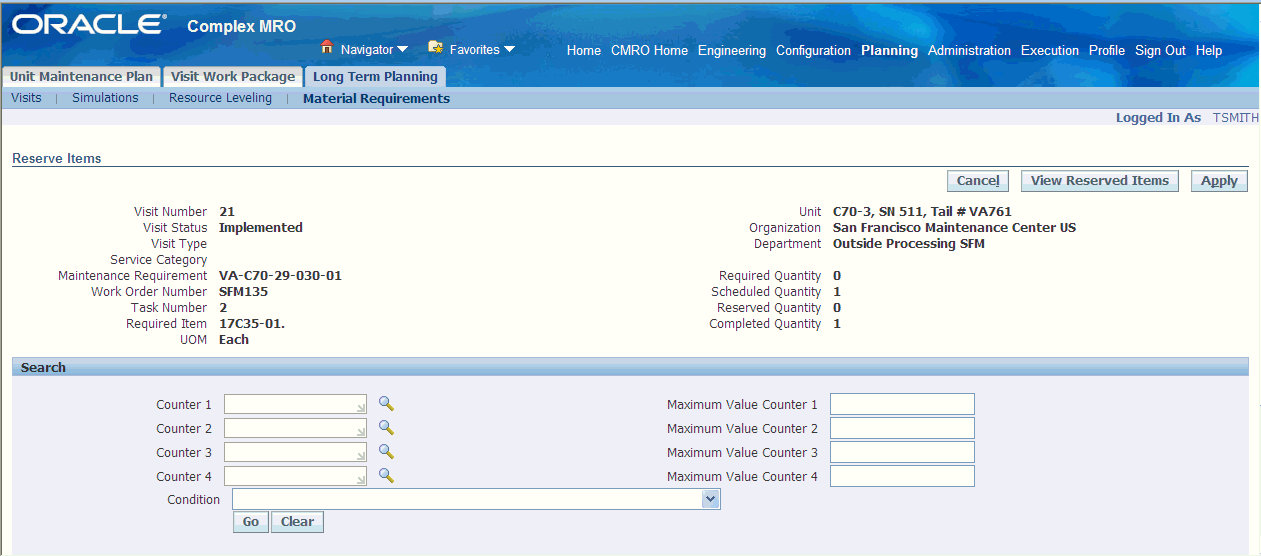Image resolution: width=1261 pixels, height=556 pixels.
Task: Go to the Home link
Action: tap(584, 50)
